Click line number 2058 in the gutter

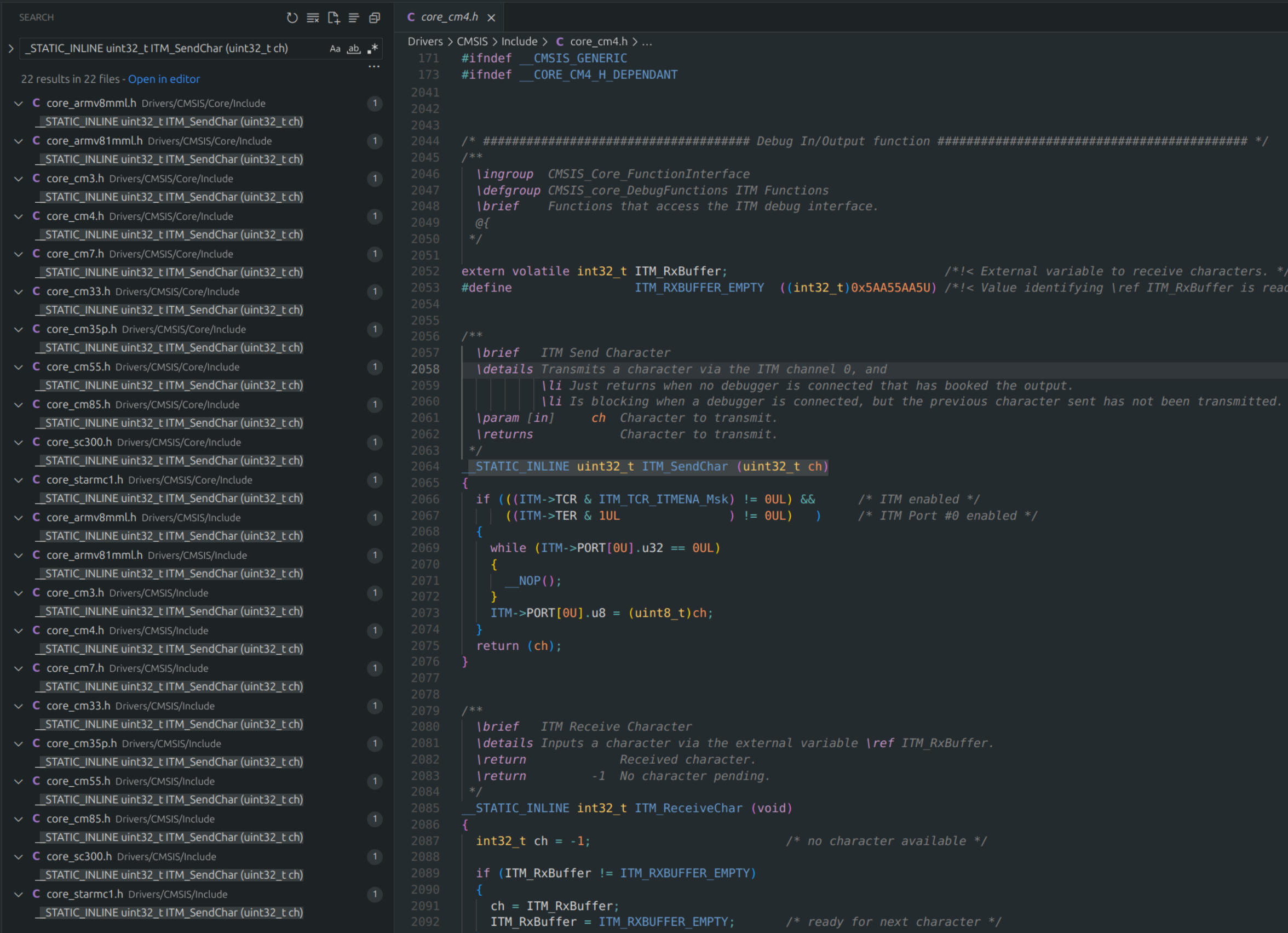click(x=425, y=369)
